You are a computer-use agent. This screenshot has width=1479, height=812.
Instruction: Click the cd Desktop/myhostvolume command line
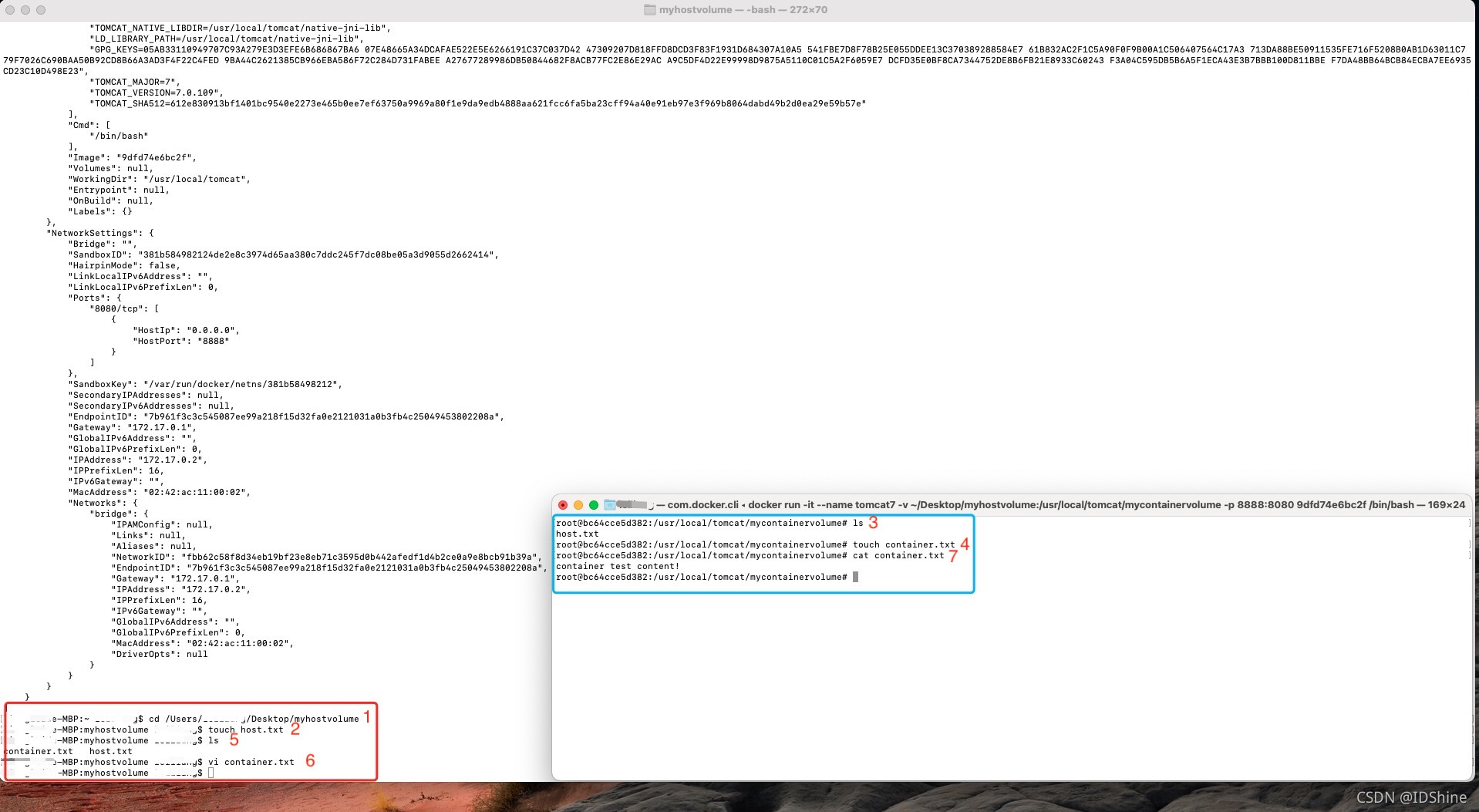254,719
